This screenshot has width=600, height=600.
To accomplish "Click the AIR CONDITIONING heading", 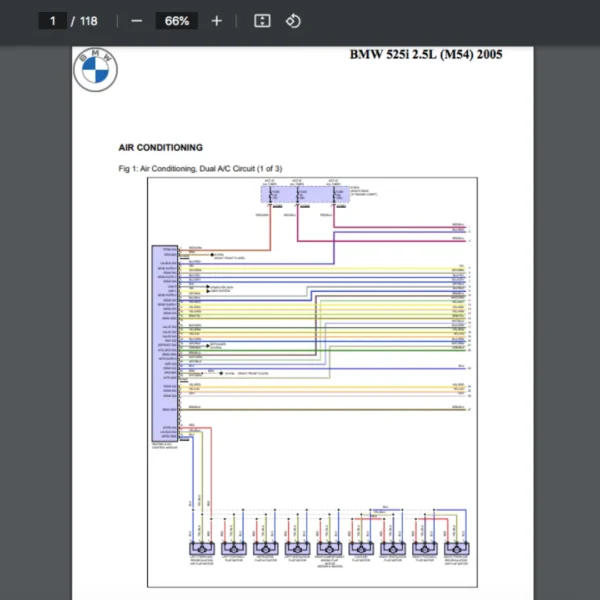I will 160,147.
